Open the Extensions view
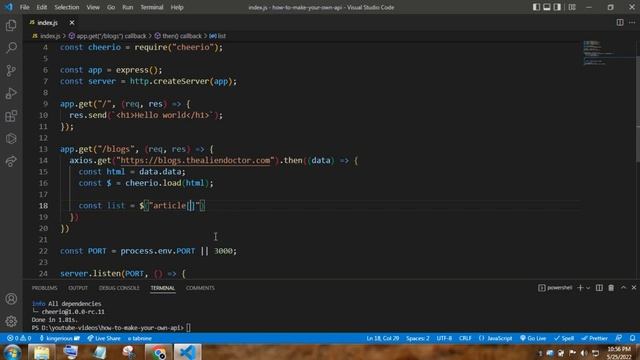The height and width of the screenshot is (360, 640). 11,116
